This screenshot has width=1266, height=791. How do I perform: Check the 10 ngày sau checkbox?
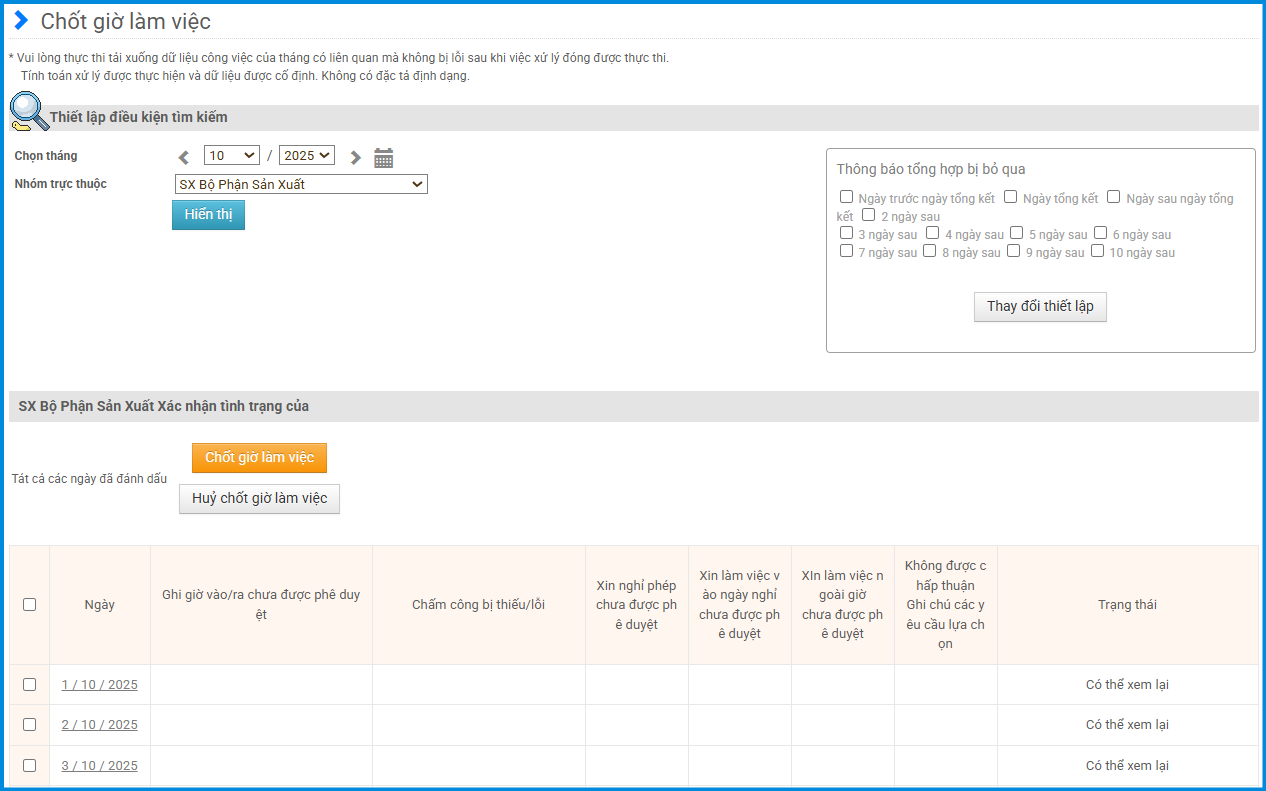[x=1098, y=251]
